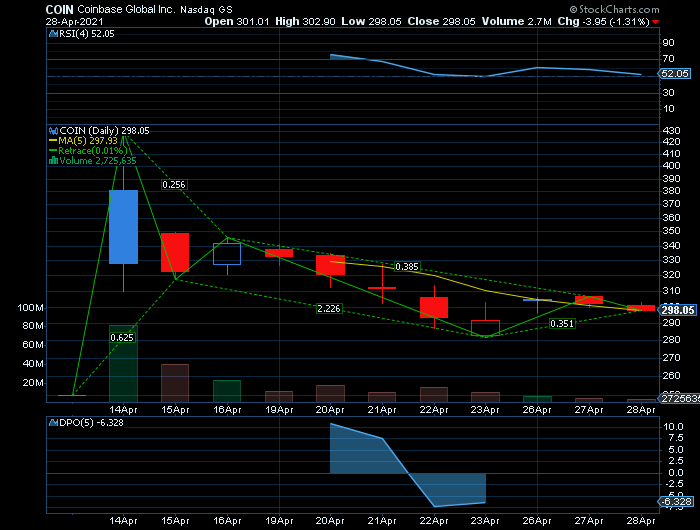The width and height of the screenshot is (700, 530).
Task: Click the green Retrace legend line
Action: pyautogui.click(x=53, y=151)
